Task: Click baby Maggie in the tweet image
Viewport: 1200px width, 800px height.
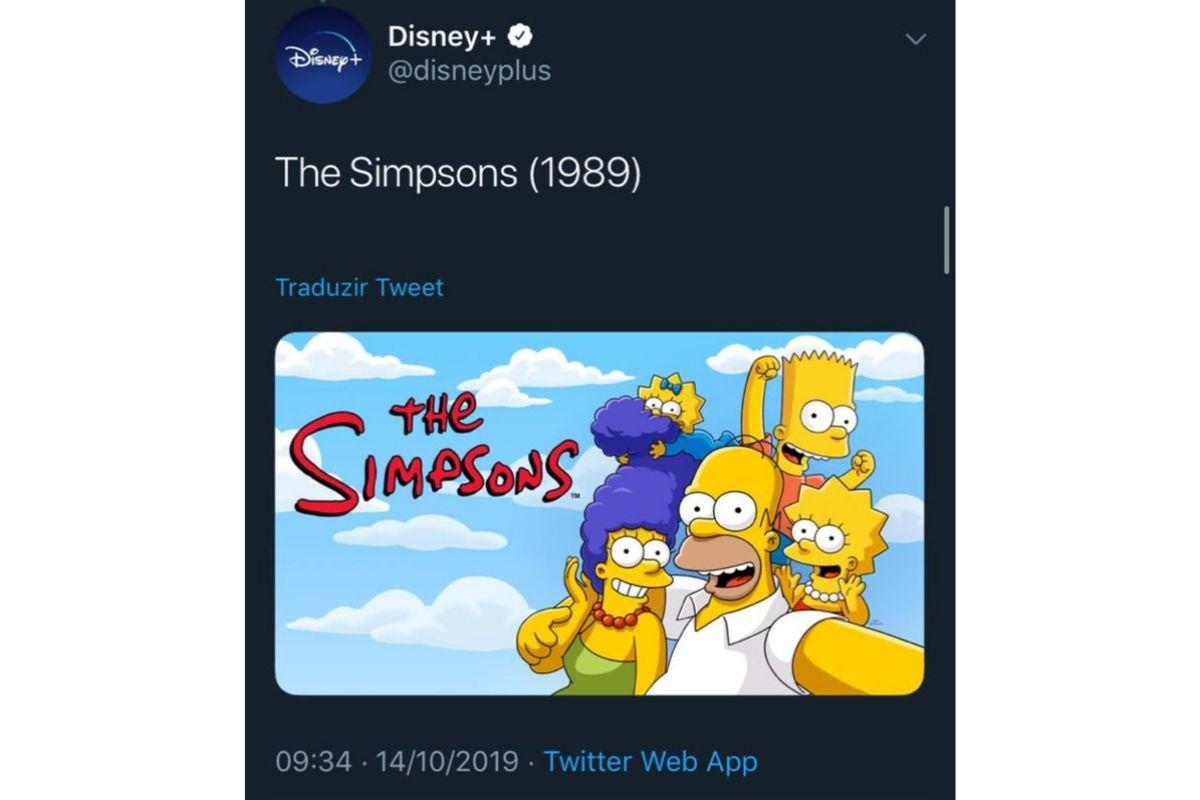Action: pos(667,403)
